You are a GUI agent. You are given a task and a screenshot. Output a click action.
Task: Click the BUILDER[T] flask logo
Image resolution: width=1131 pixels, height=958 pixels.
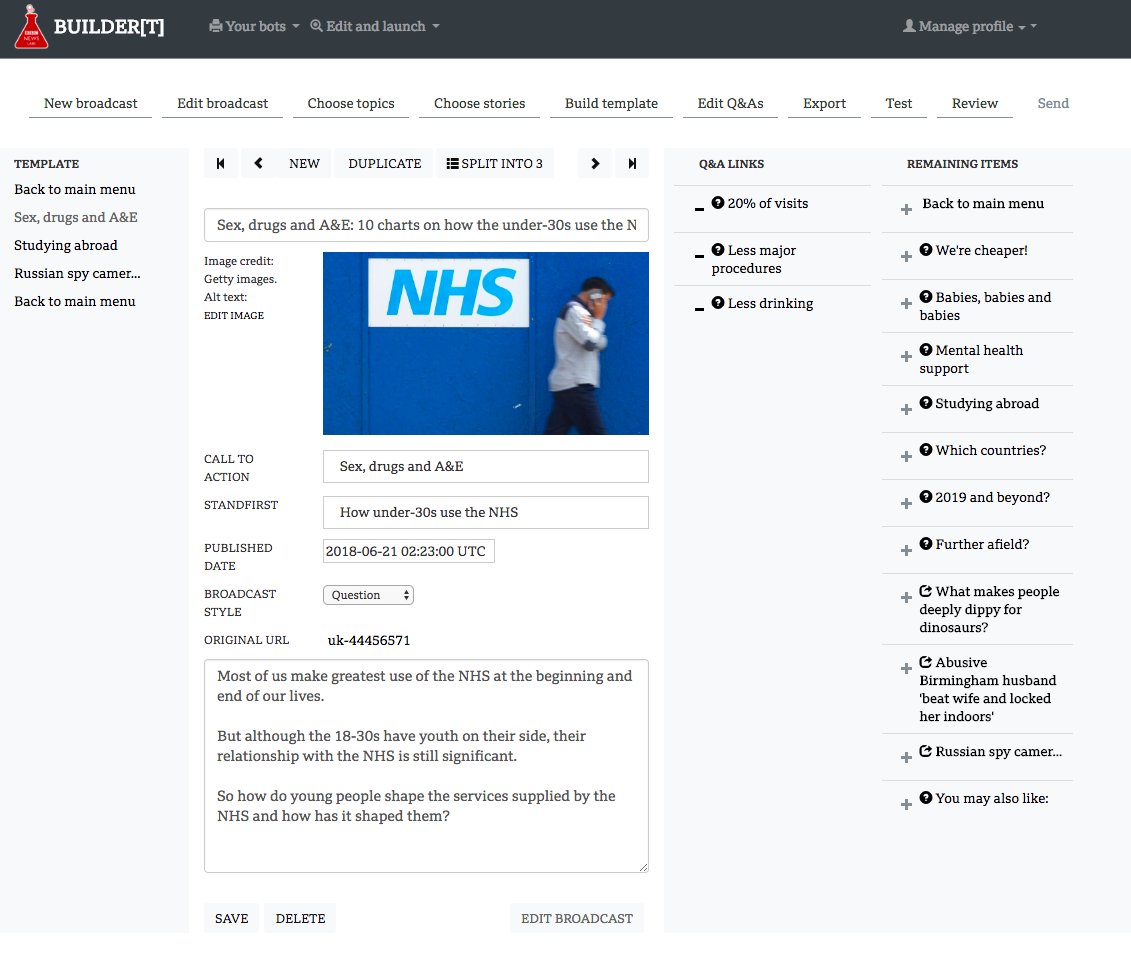(31, 27)
